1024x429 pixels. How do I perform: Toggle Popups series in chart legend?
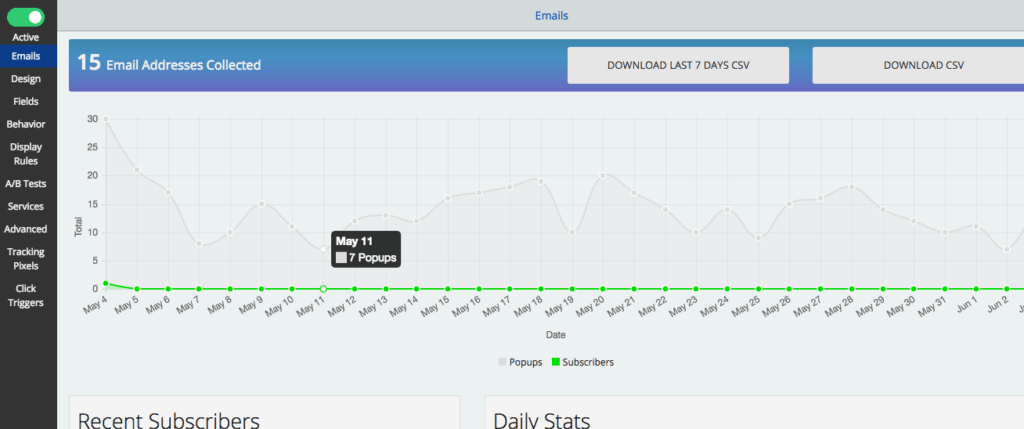click(520, 362)
